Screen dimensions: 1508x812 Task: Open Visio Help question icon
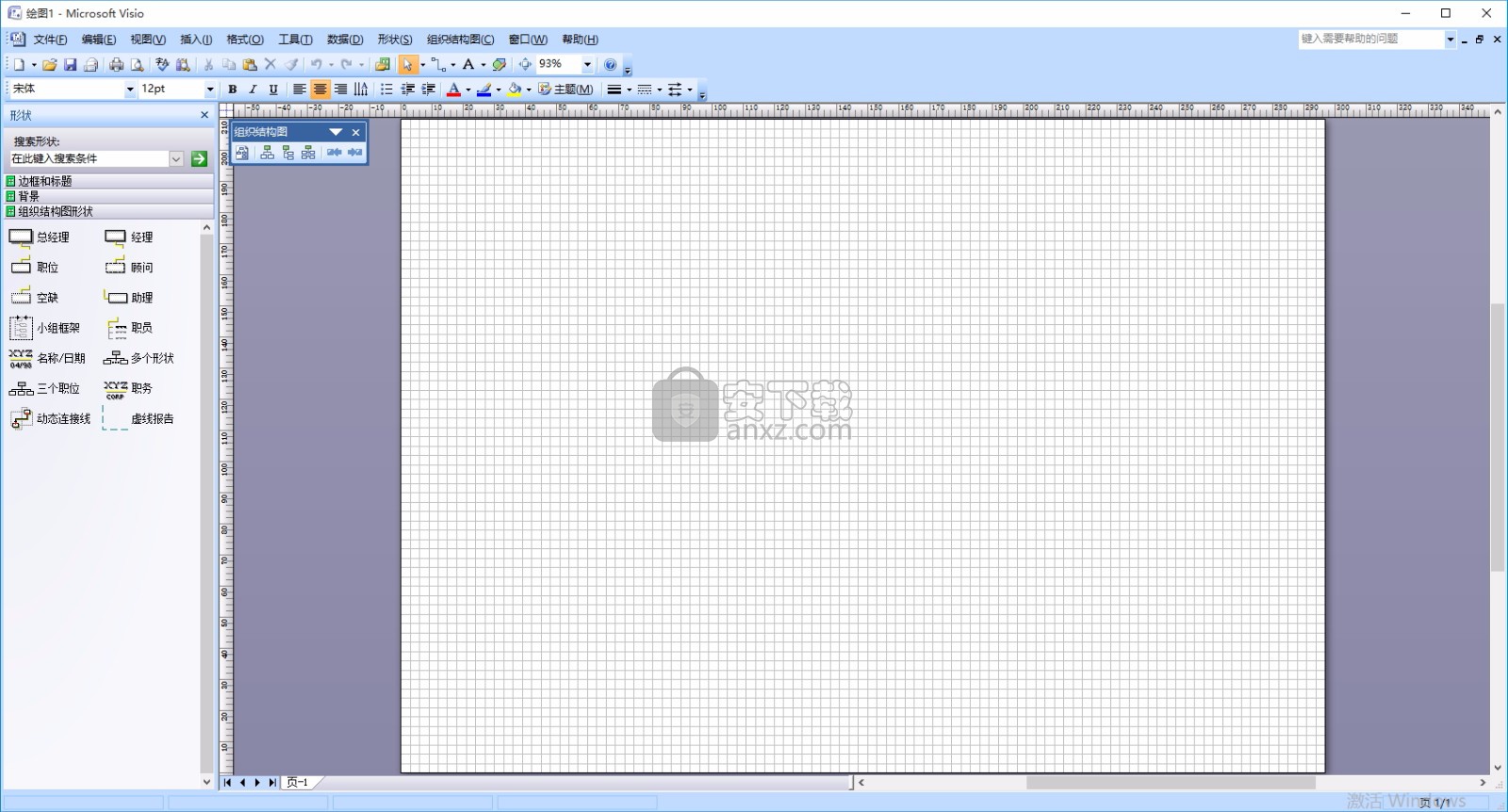click(x=611, y=65)
